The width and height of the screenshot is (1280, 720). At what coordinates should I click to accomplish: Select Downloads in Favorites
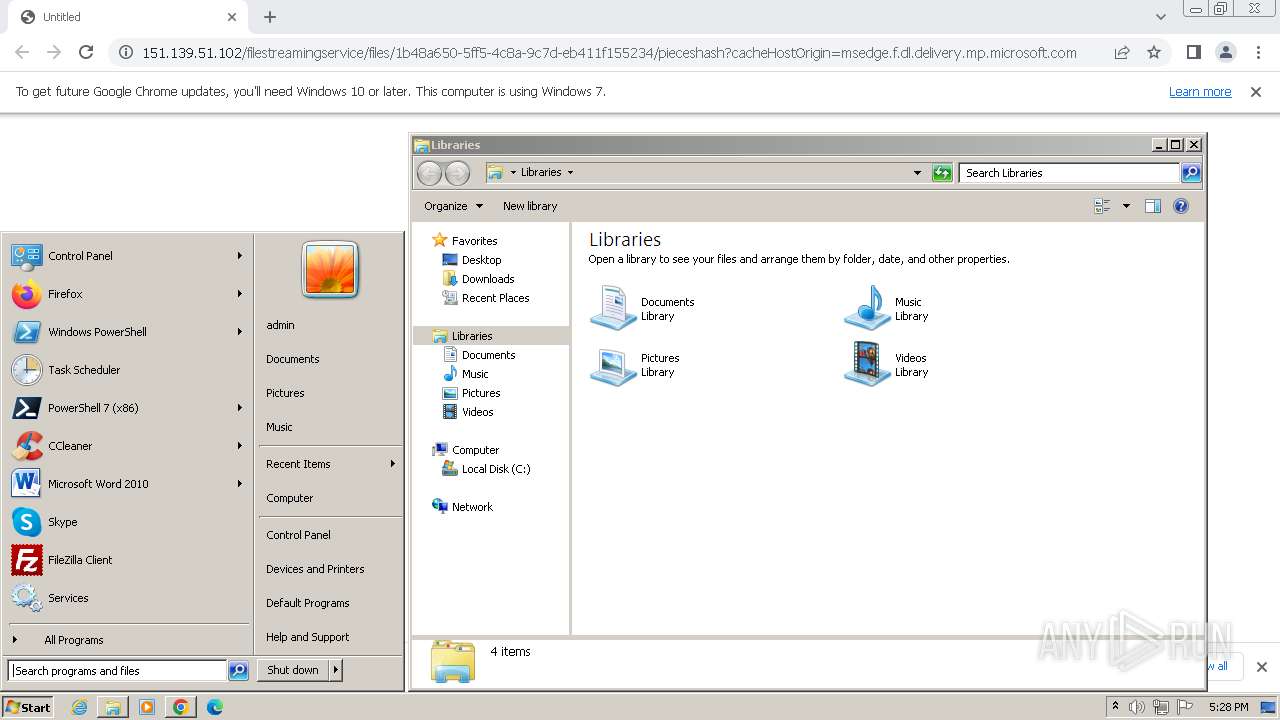pyautogui.click(x=488, y=279)
